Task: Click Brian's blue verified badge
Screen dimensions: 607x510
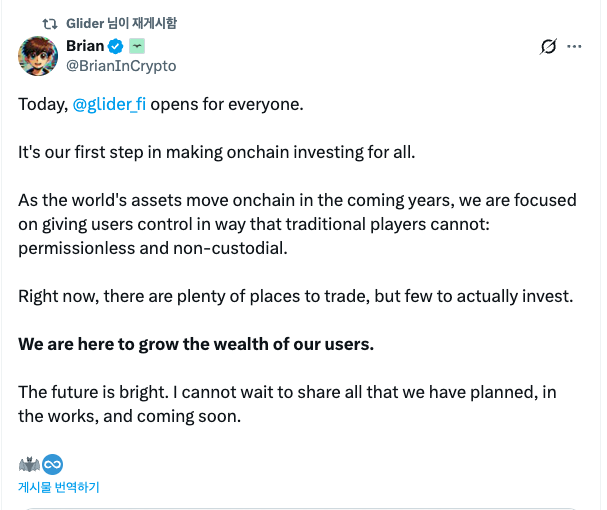Action: (x=115, y=46)
